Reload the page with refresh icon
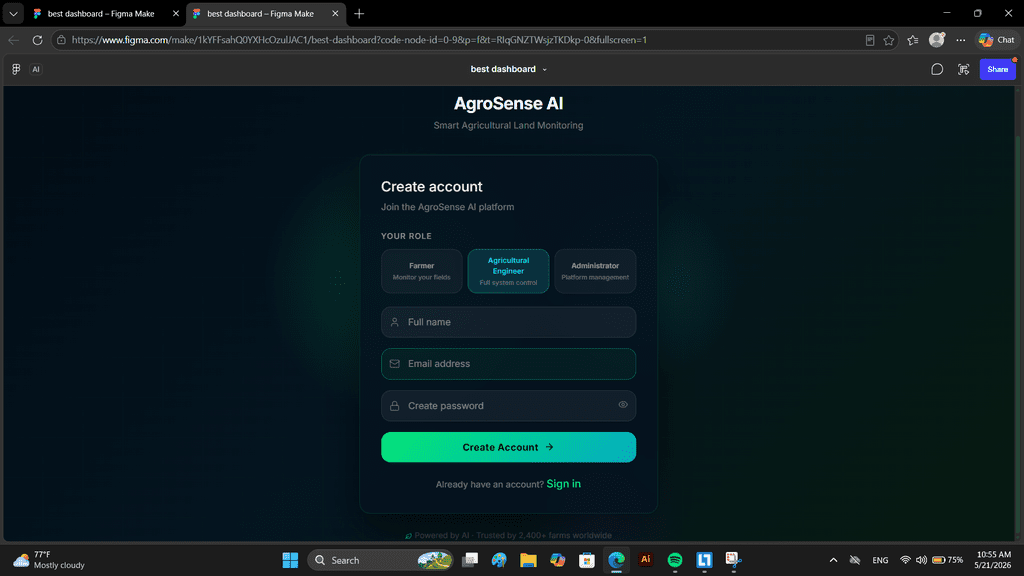This screenshot has height=576, width=1024. pyautogui.click(x=37, y=40)
